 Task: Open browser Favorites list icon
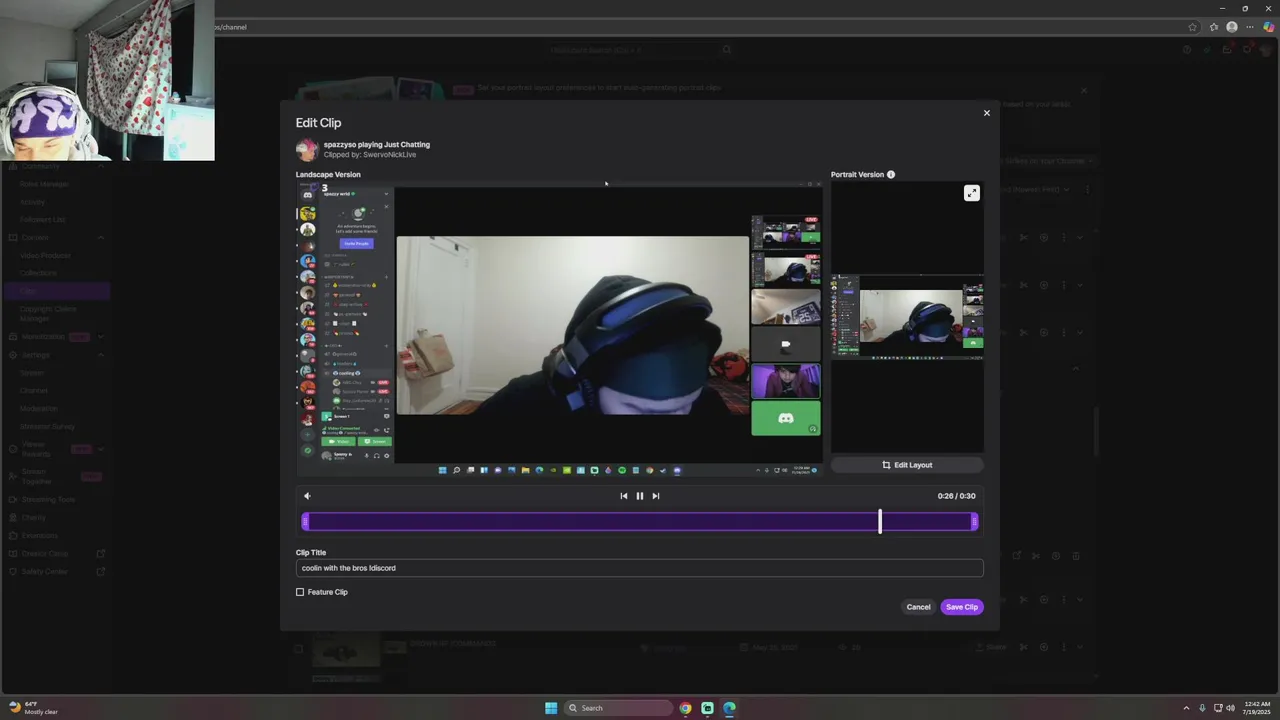pyautogui.click(x=1213, y=27)
